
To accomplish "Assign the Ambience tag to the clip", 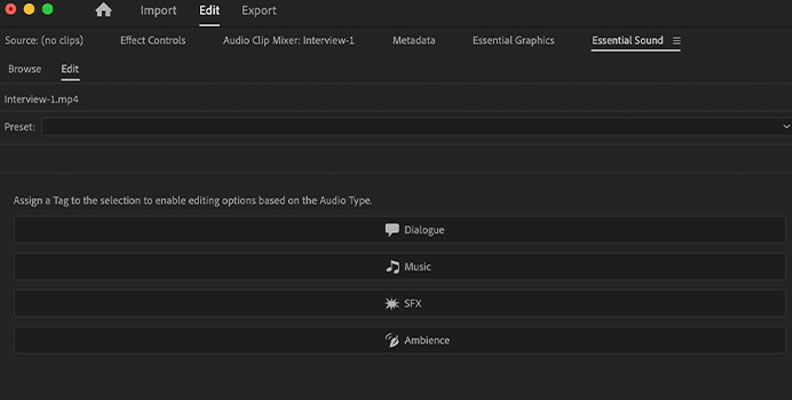I will pos(400,340).
